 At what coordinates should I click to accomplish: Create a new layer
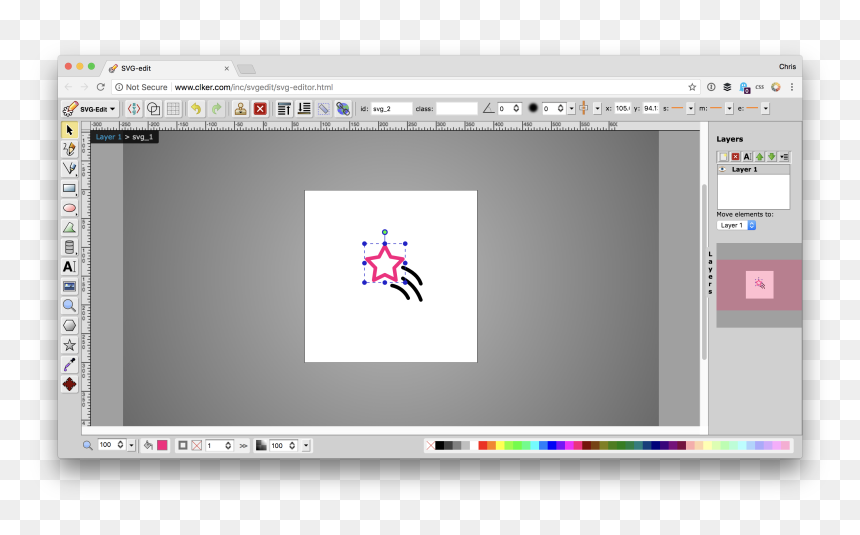(x=723, y=157)
